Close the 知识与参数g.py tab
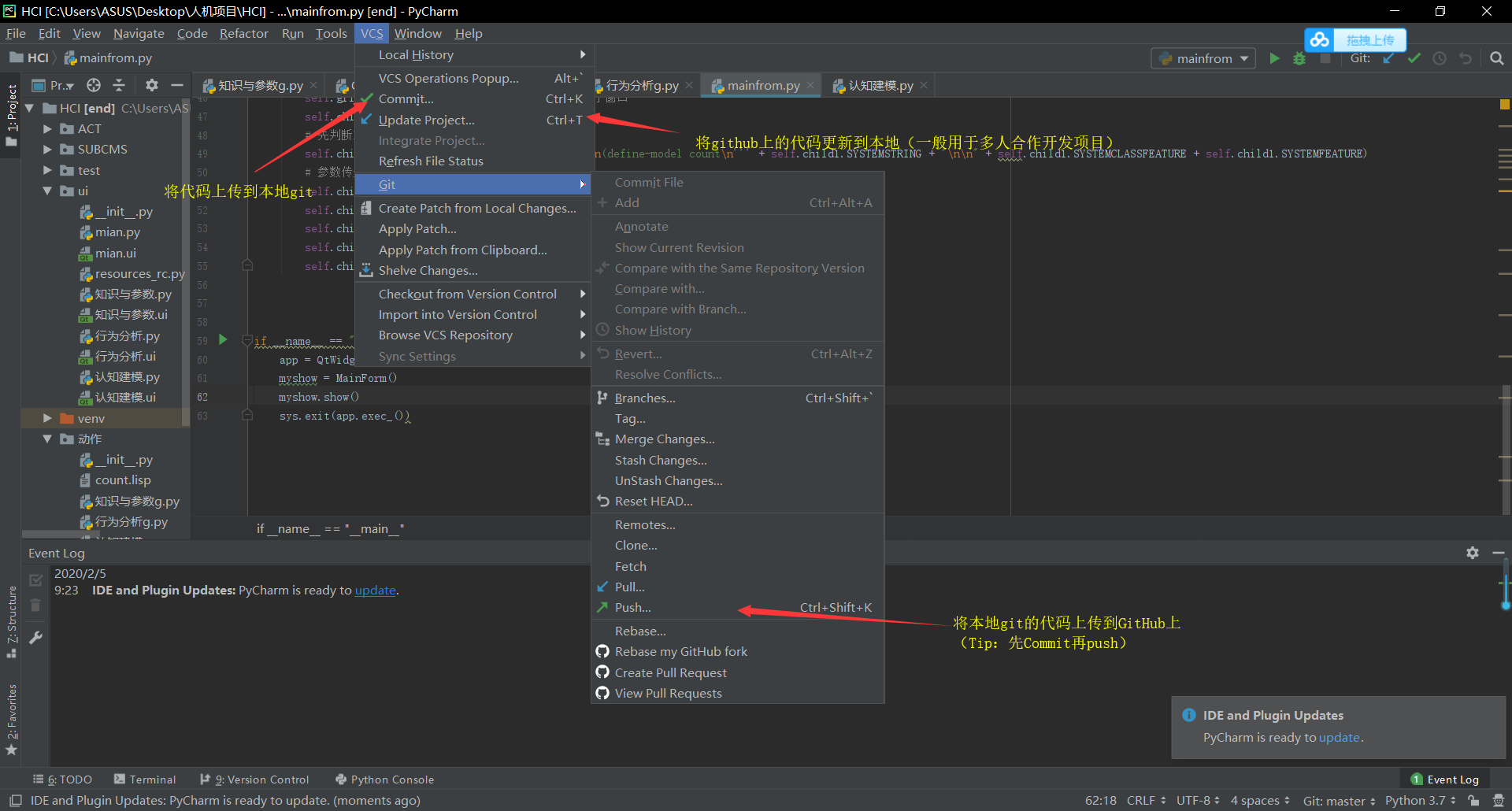 click(x=313, y=85)
